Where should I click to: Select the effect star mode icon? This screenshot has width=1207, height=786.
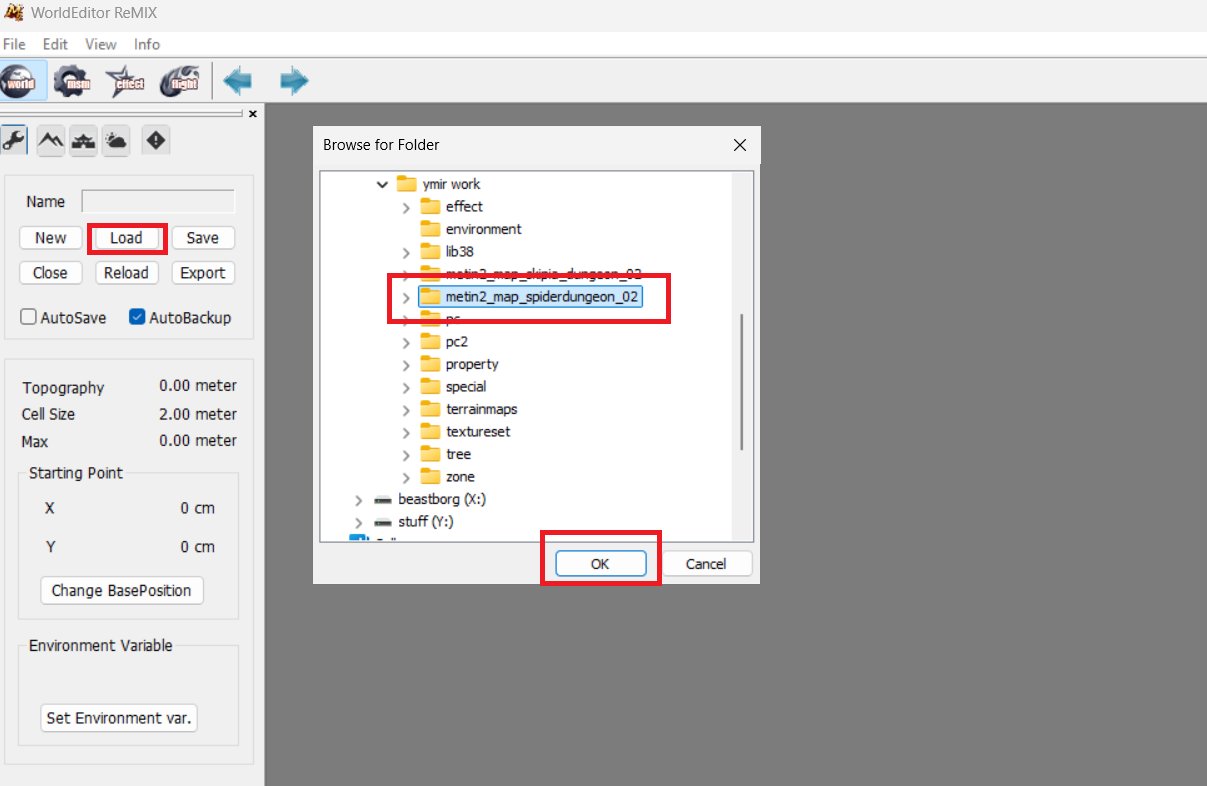[x=126, y=81]
